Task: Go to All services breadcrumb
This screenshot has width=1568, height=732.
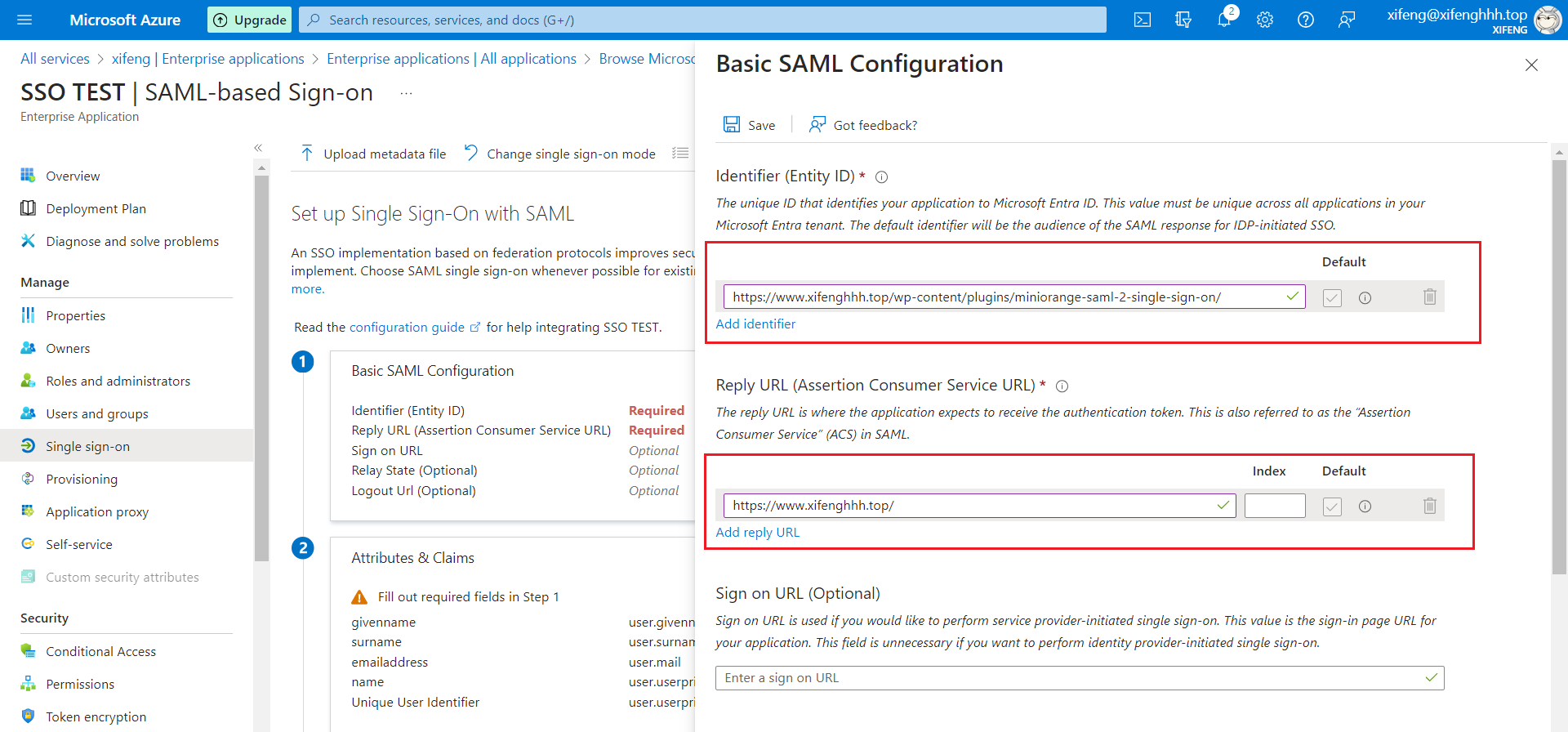Action: [55, 59]
